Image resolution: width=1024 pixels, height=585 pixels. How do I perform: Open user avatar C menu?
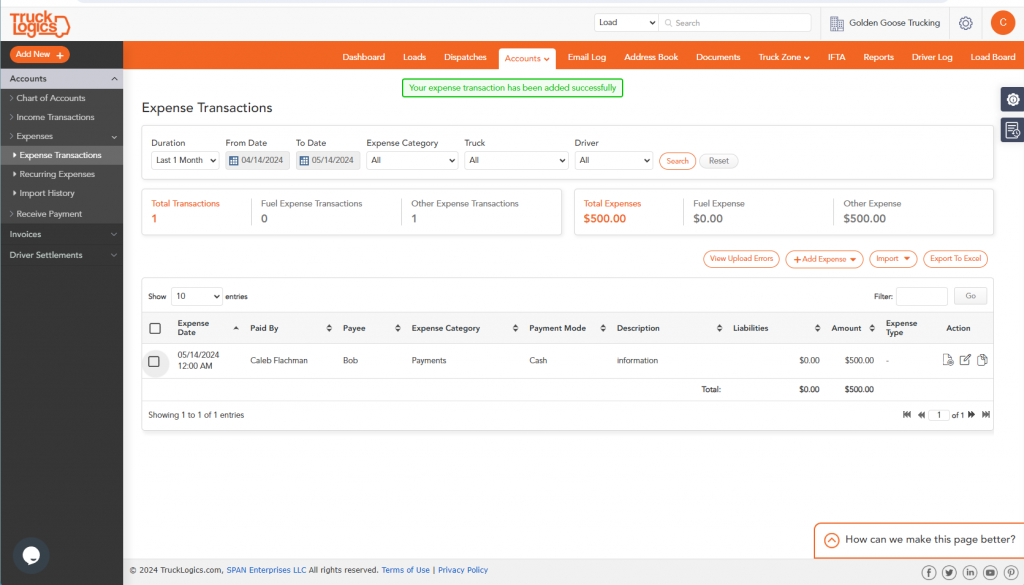[1002, 22]
